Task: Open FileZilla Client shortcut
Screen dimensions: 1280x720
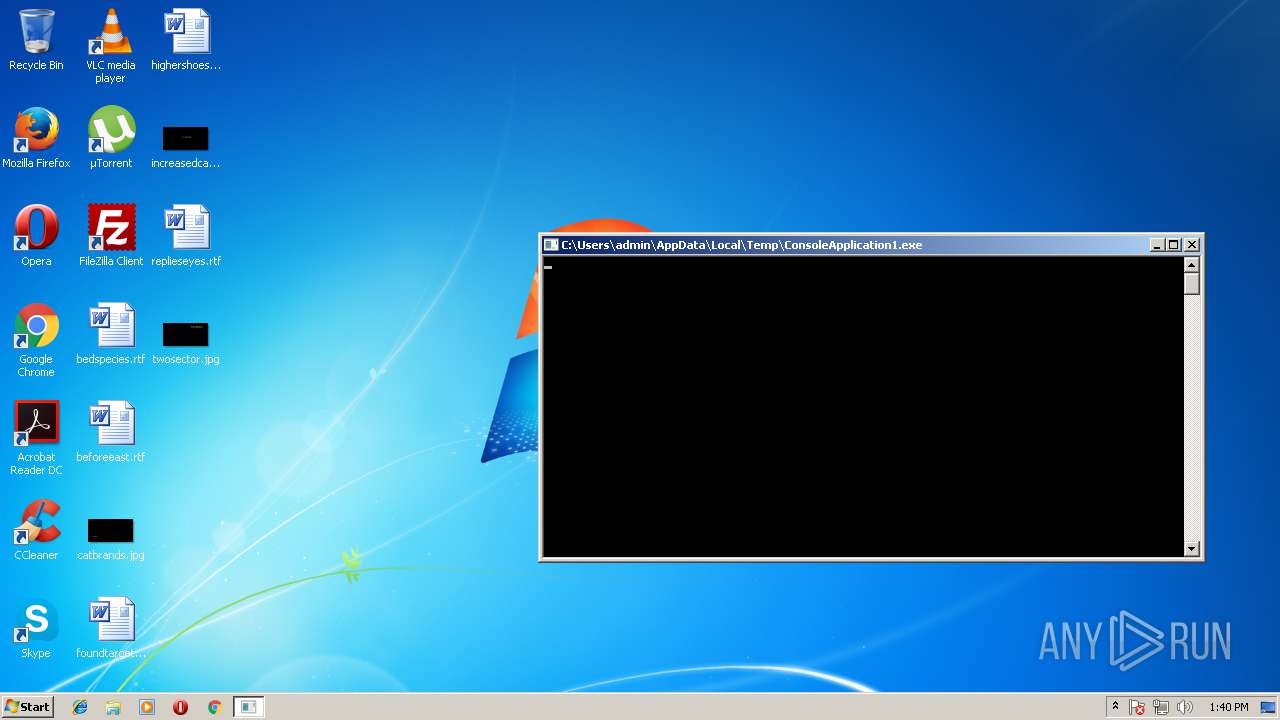Action: point(110,237)
